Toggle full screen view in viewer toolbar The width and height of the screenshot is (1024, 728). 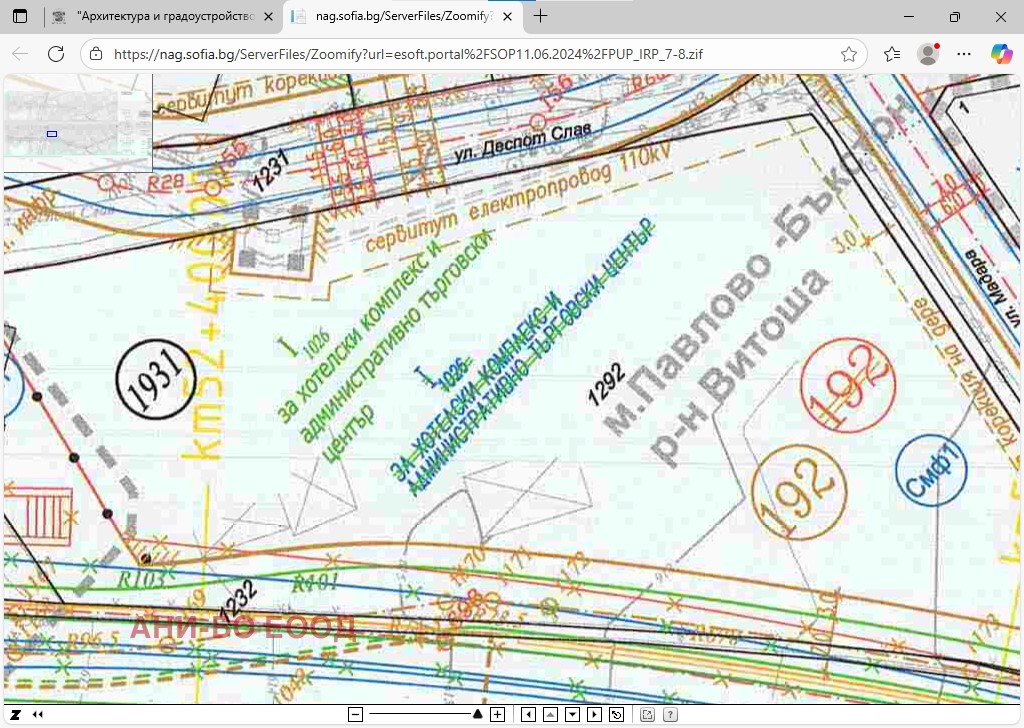pos(647,715)
